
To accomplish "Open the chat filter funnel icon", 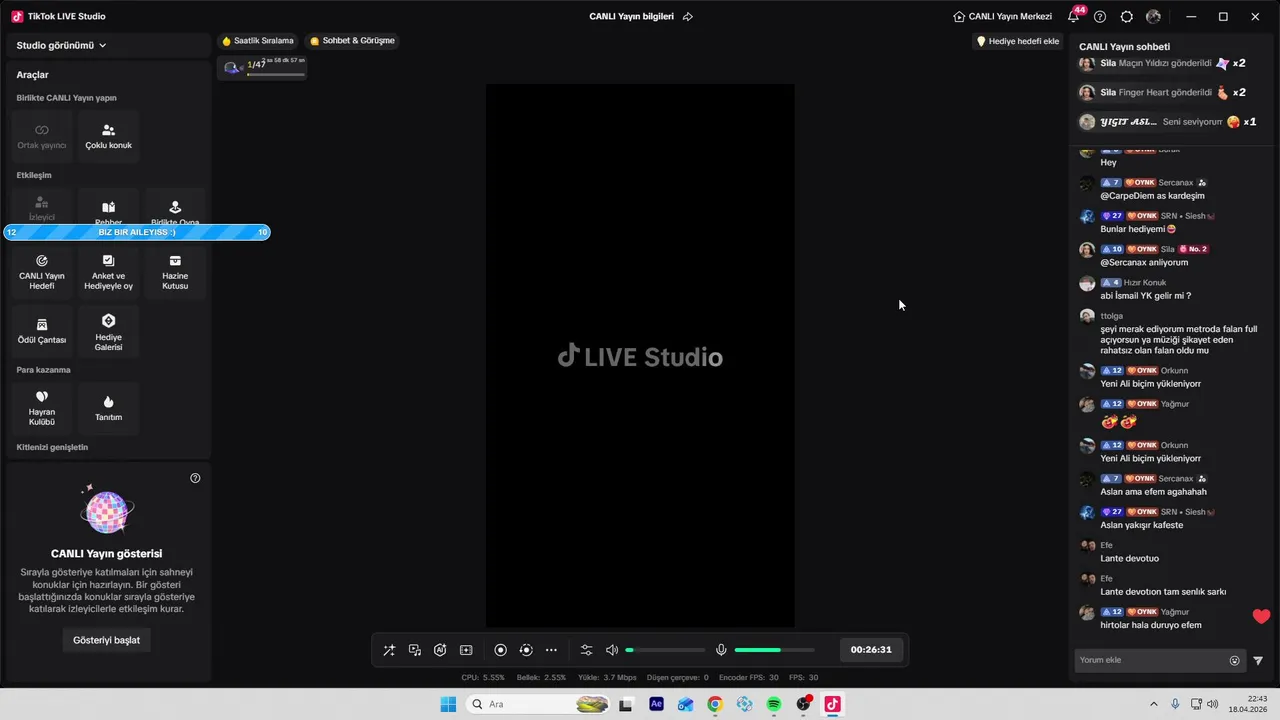I will pyautogui.click(x=1258, y=660).
